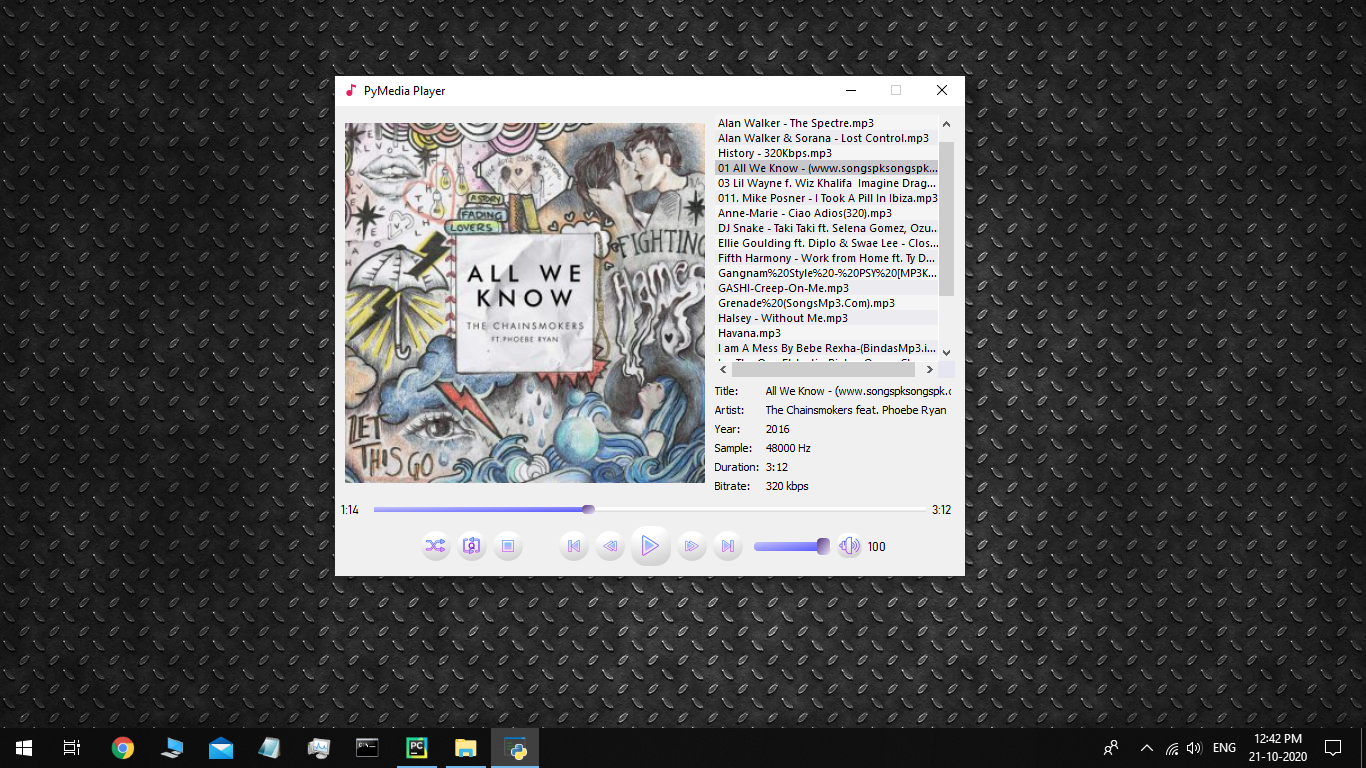Select DJ Snake - Taki Taki track
This screenshot has height=768, width=1366.
point(826,228)
